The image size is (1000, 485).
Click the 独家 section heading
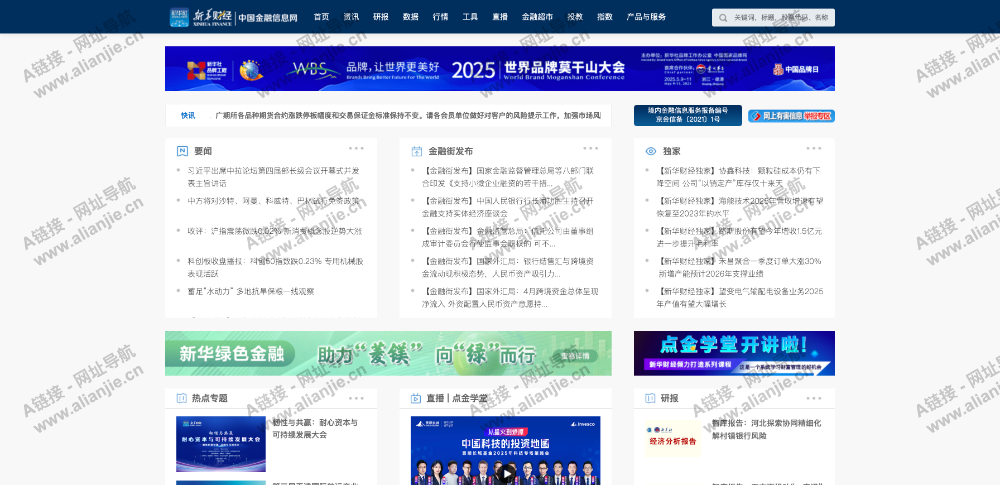672,151
